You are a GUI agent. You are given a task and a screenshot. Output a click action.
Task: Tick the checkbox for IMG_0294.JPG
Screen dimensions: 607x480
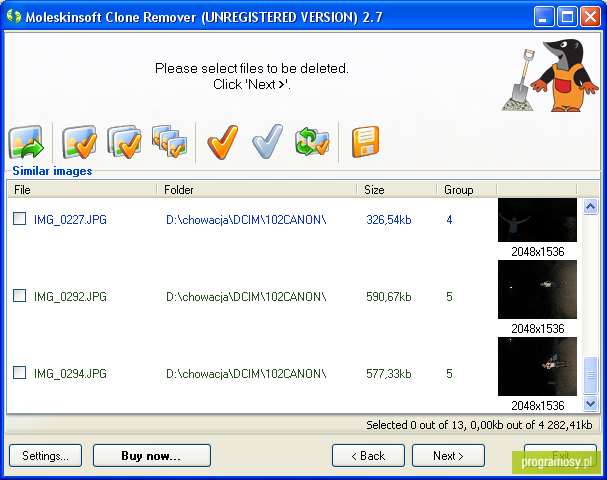(19, 373)
